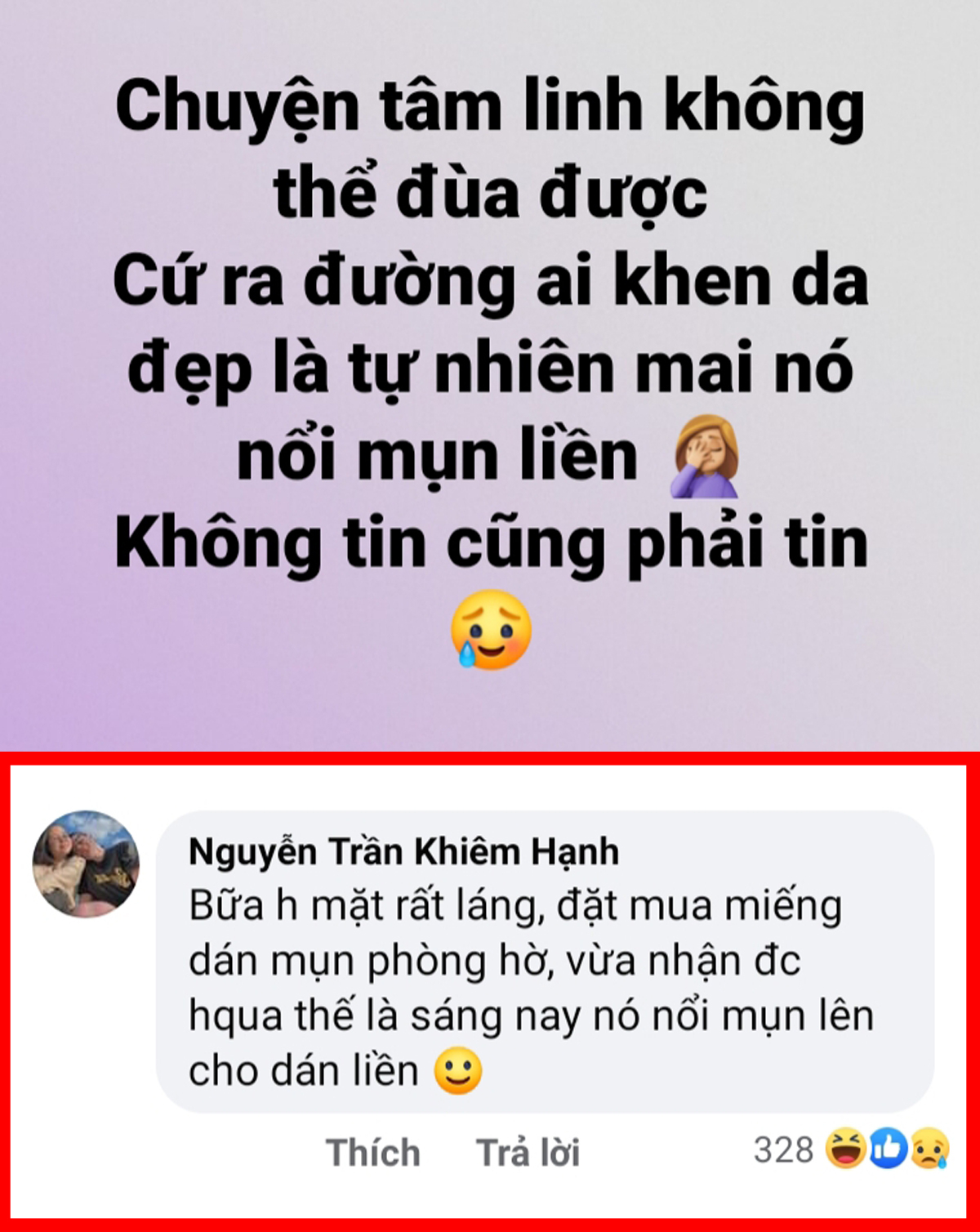Click the facepalm woman emoji in post
This screenshot has height=1232, width=980.
point(705,456)
